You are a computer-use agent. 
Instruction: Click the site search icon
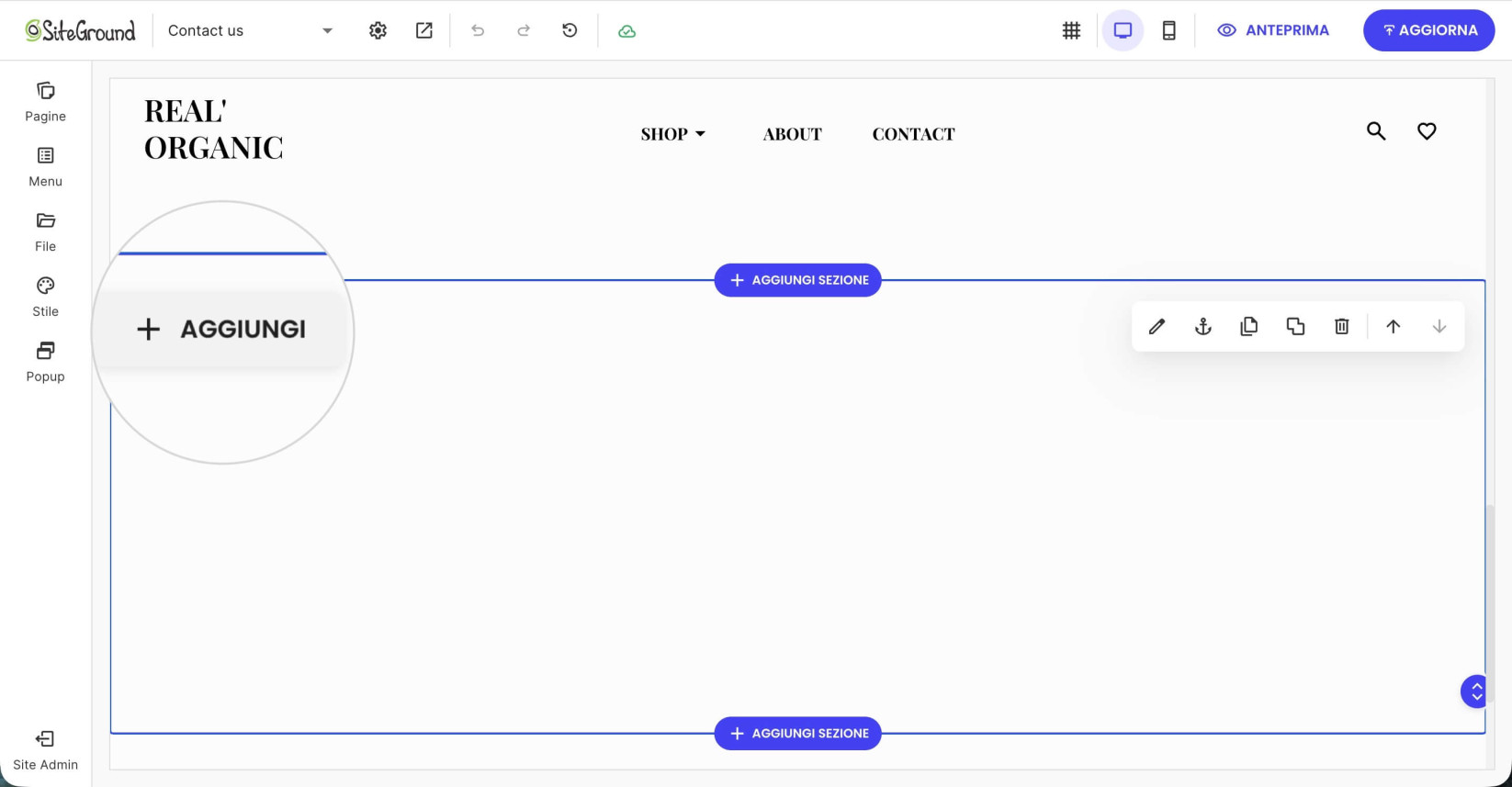[x=1376, y=131]
